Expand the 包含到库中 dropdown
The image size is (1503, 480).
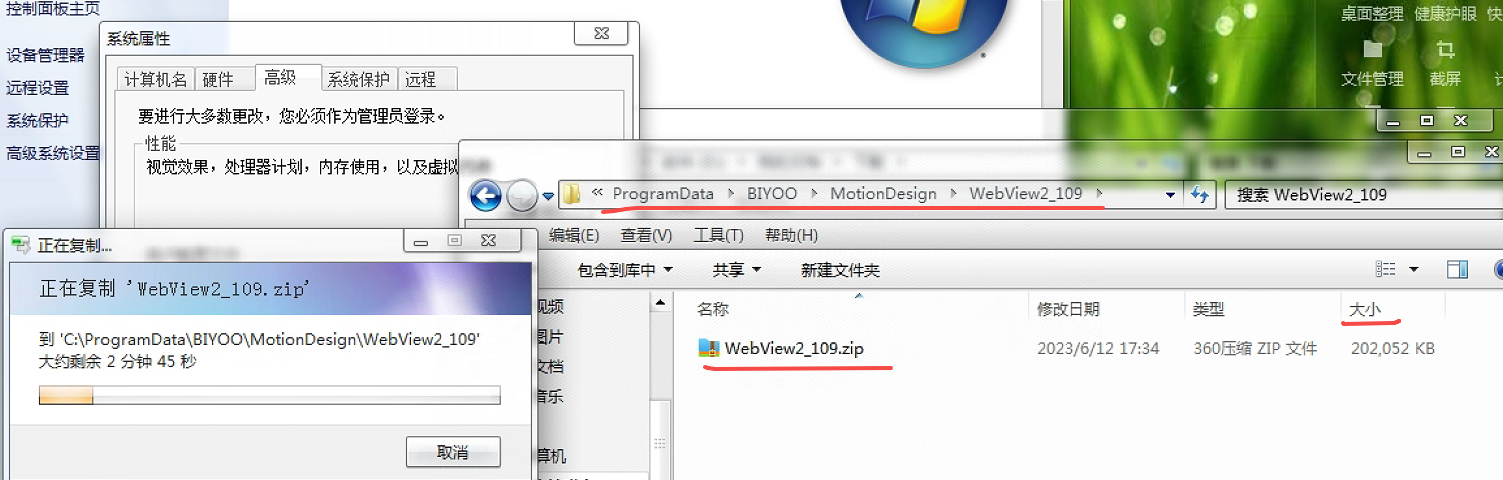[625, 270]
